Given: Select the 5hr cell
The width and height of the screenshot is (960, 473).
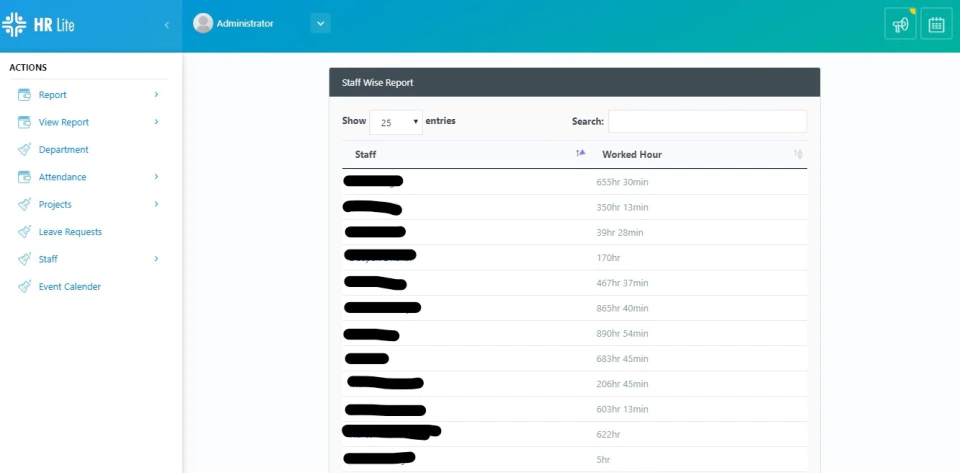Looking at the screenshot, I should (x=603, y=460).
